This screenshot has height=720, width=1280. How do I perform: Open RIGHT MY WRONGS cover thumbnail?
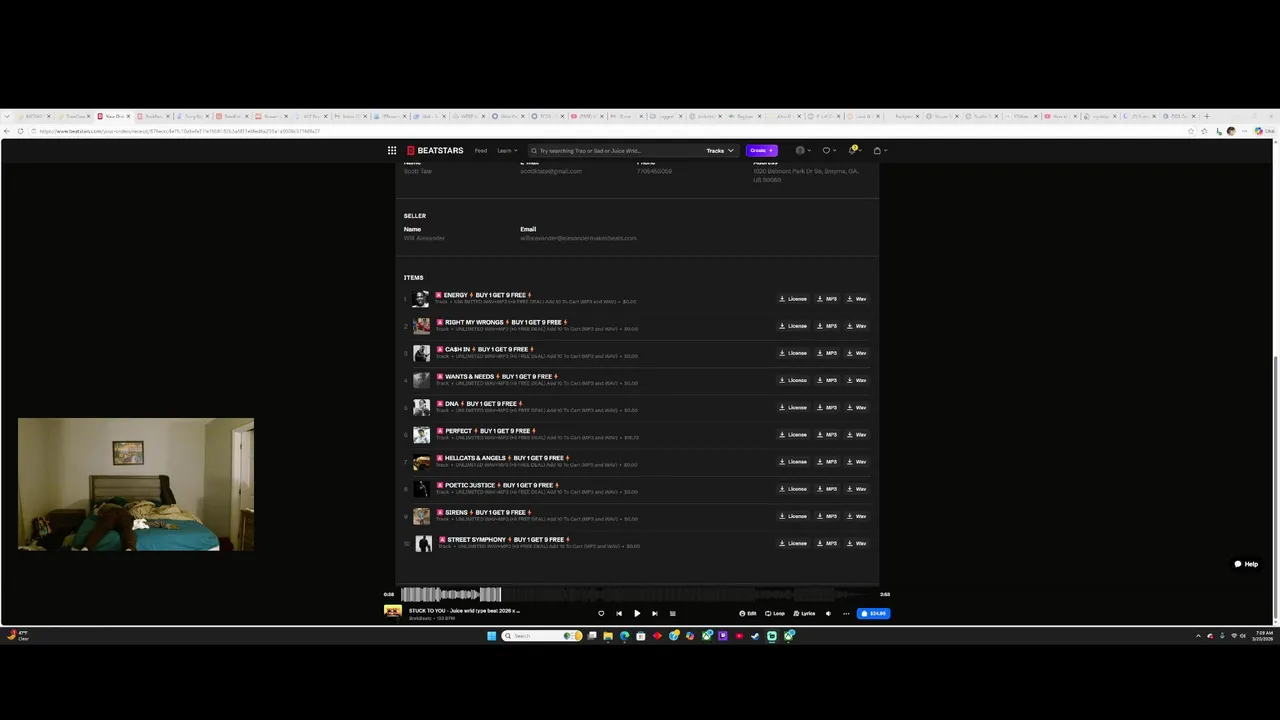[x=422, y=326]
